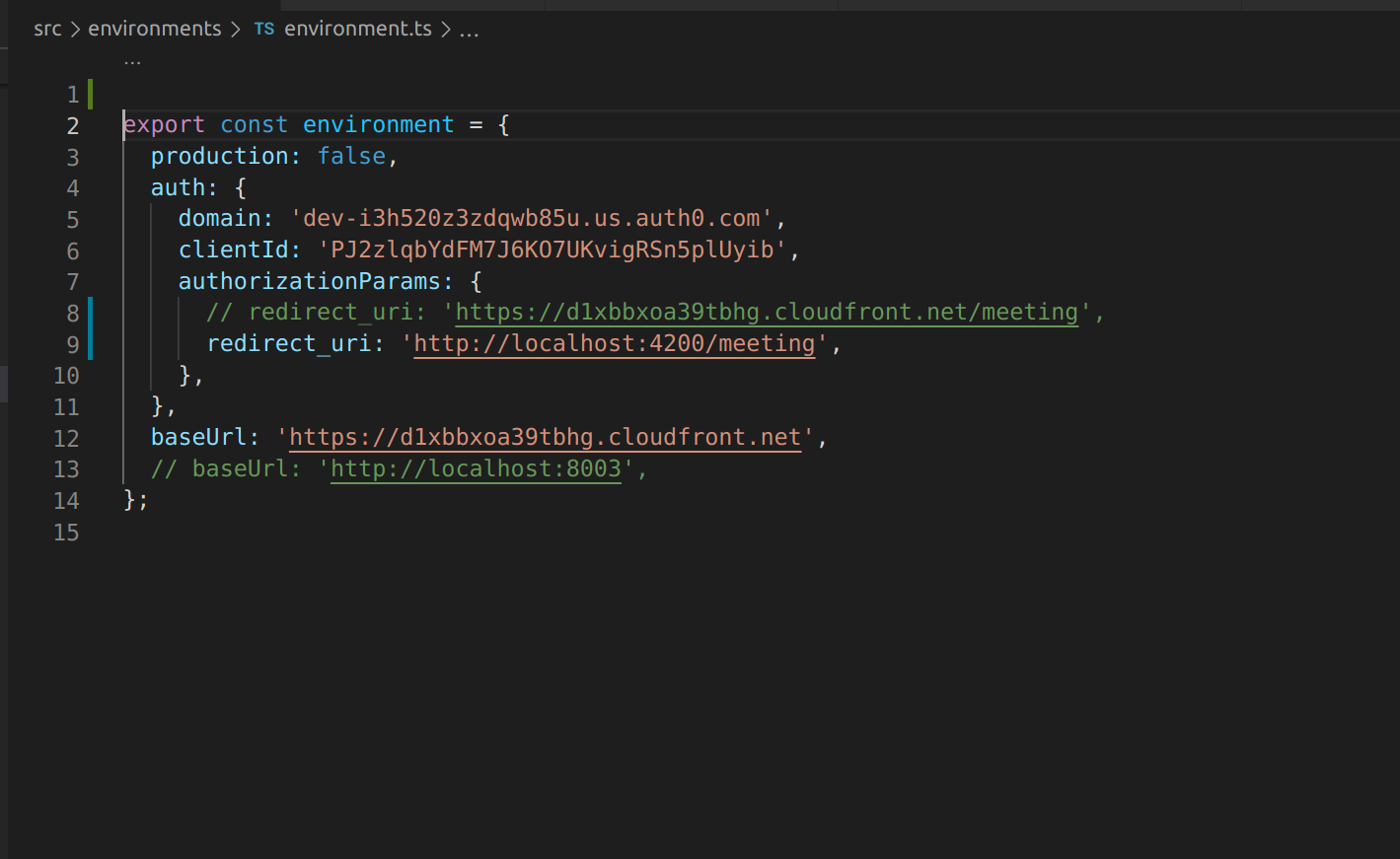Click the green change indicator beside line 1
The width and height of the screenshot is (1400, 859).
pos(89,93)
